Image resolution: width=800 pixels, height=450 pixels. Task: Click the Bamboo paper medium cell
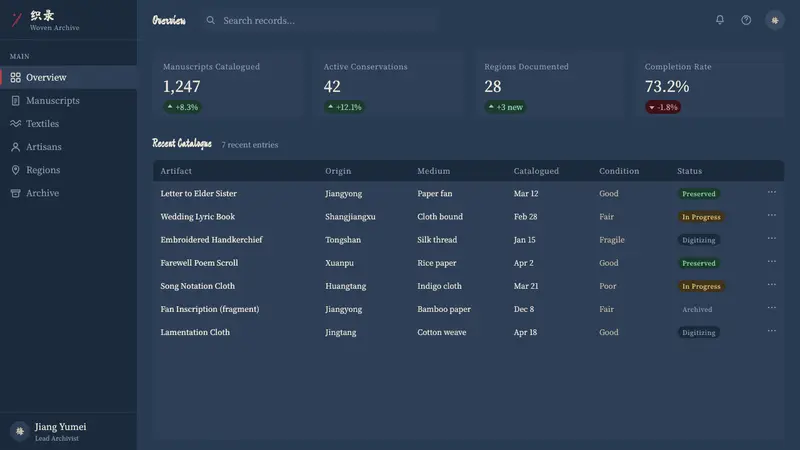pyautogui.click(x=444, y=309)
